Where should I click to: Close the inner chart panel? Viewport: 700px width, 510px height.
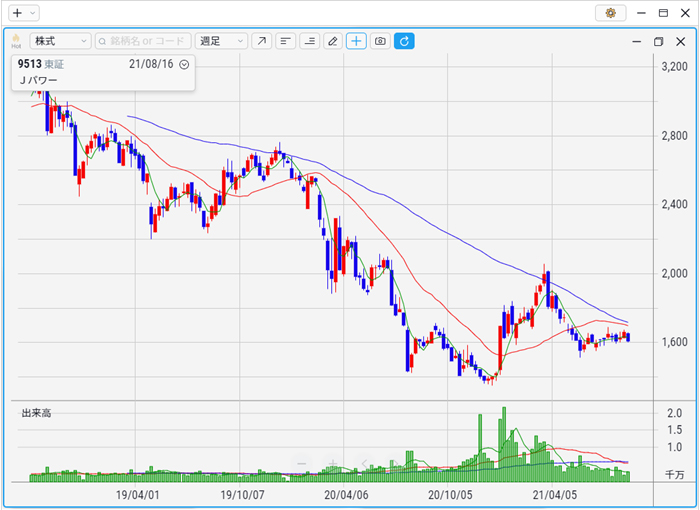680,42
